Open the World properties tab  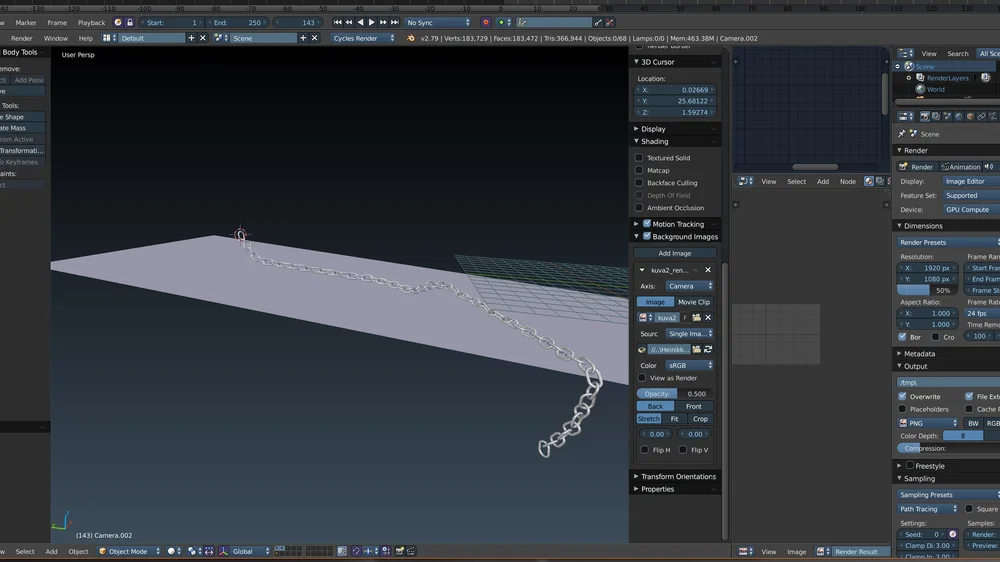pyautogui.click(x=959, y=117)
